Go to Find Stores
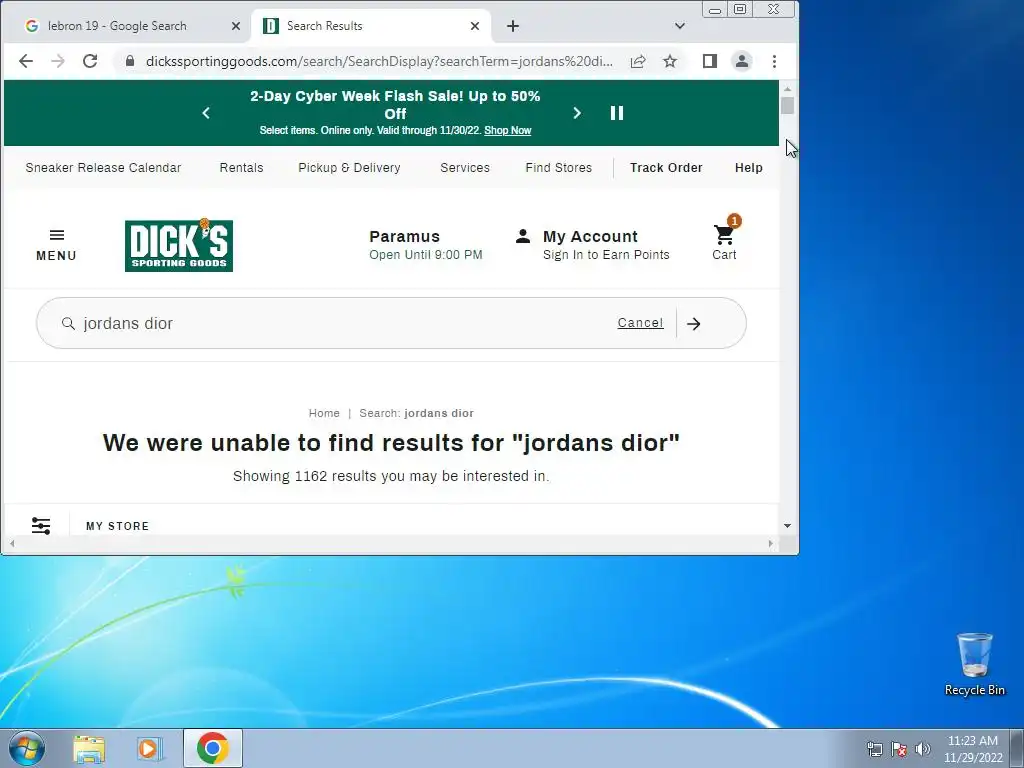The height and width of the screenshot is (768, 1024). [559, 168]
